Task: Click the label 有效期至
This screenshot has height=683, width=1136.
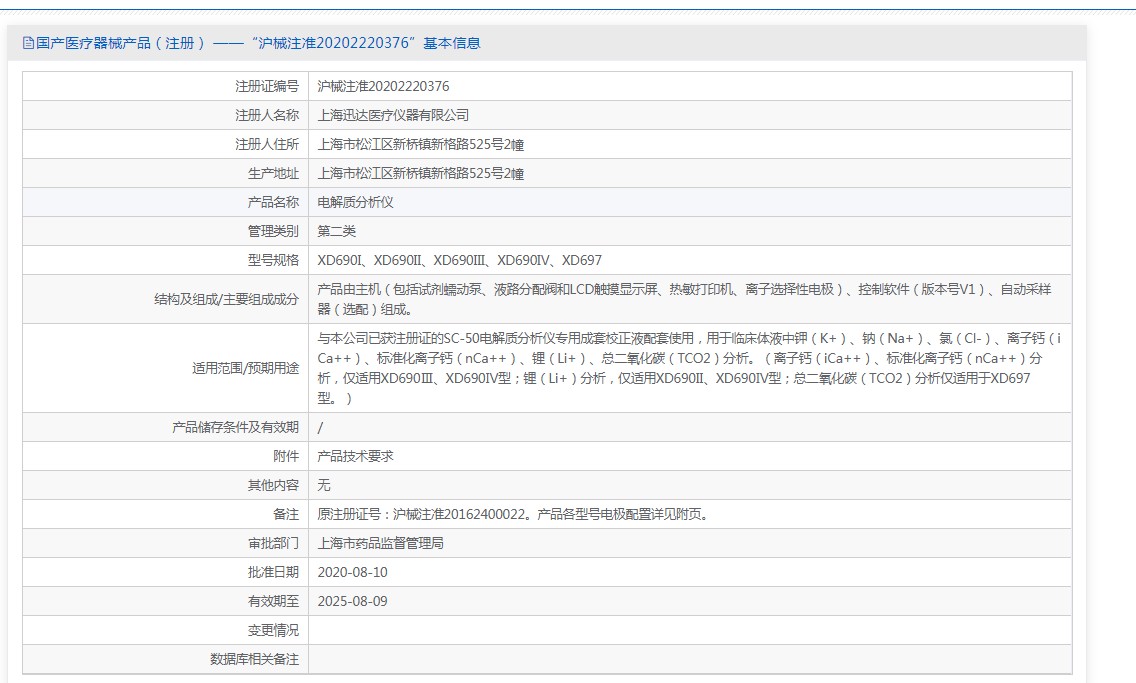Action: tap(273, 601)
